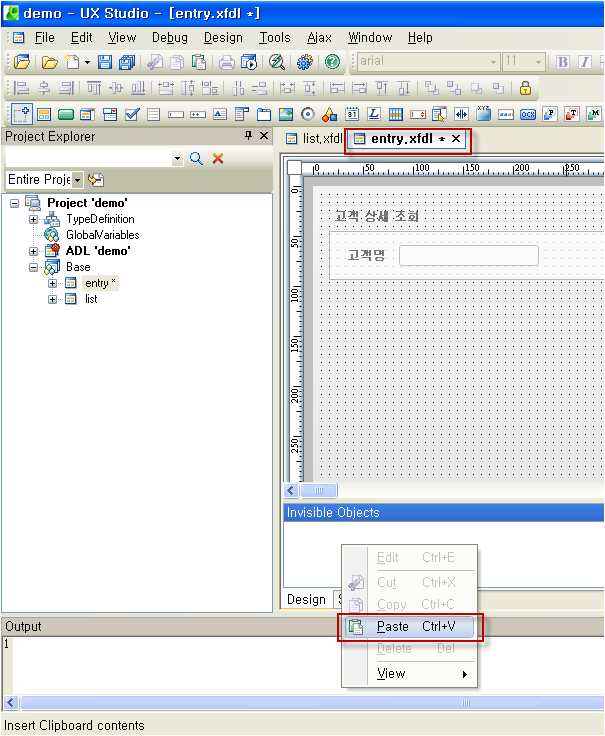Screen dimensions: 605x736
Task: Open the arial font dropdown
Action: [x=493, y=62]
